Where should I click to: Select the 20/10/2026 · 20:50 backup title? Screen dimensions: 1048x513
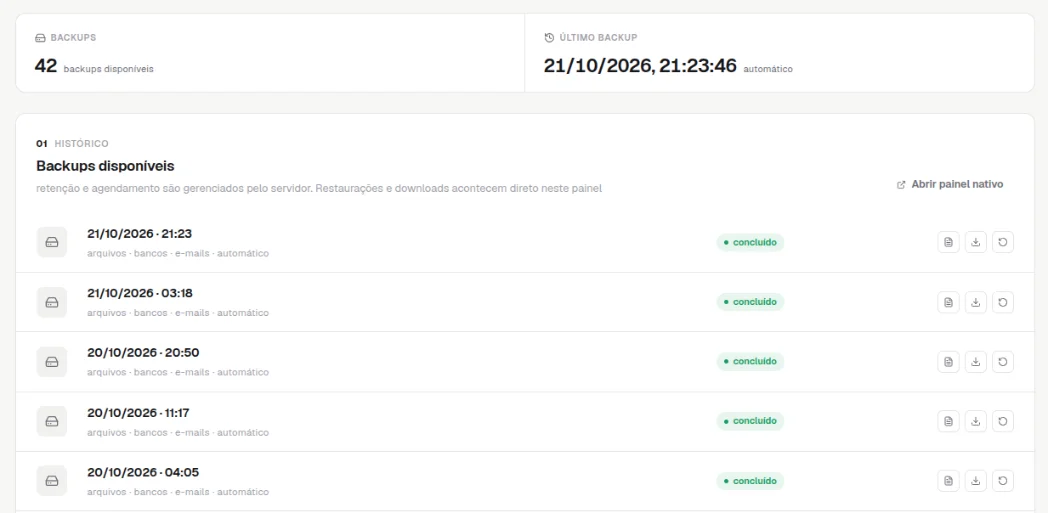click(x=143, y=352)
